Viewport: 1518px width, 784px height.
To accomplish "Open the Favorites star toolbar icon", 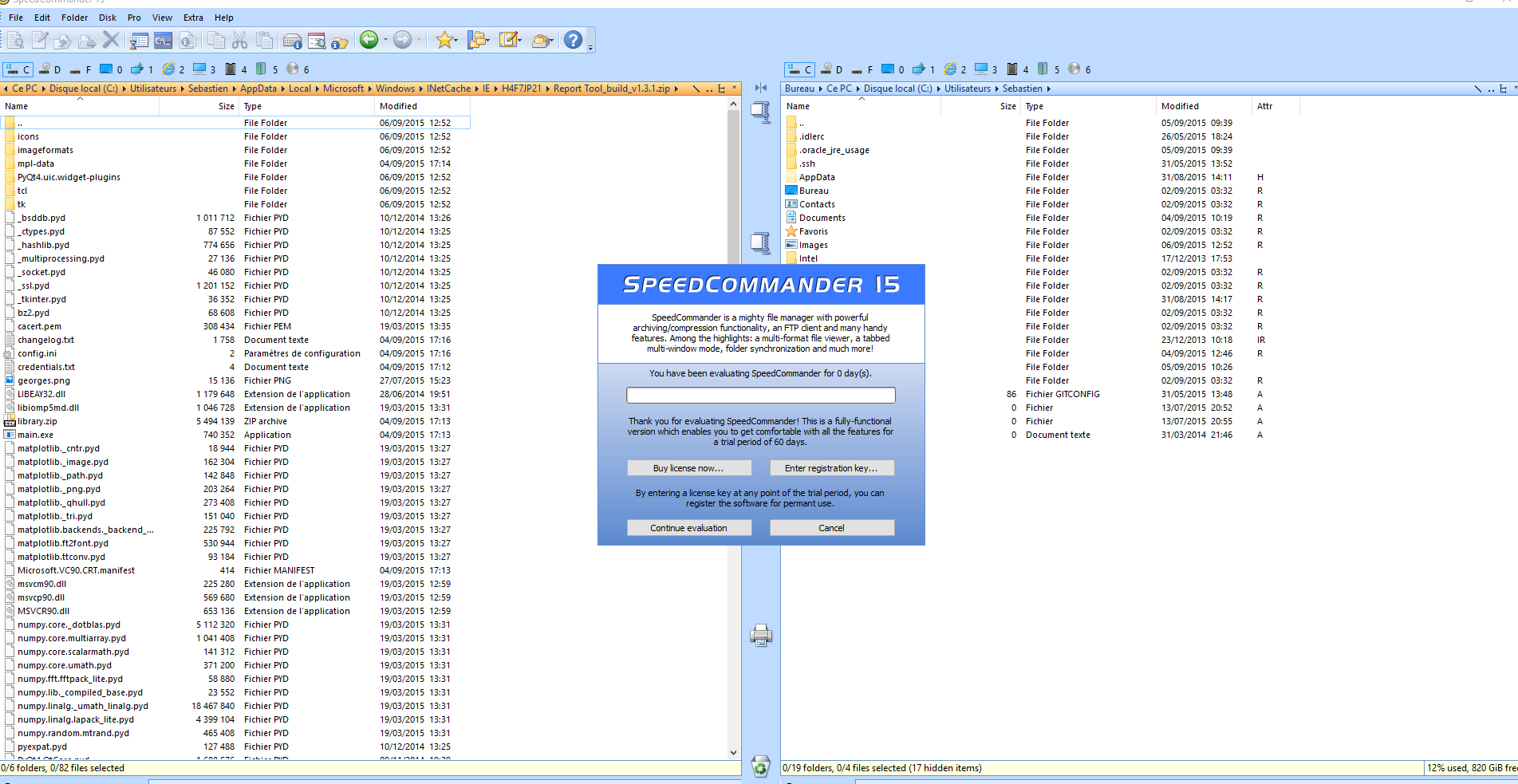I will click(x=444, y=40).
